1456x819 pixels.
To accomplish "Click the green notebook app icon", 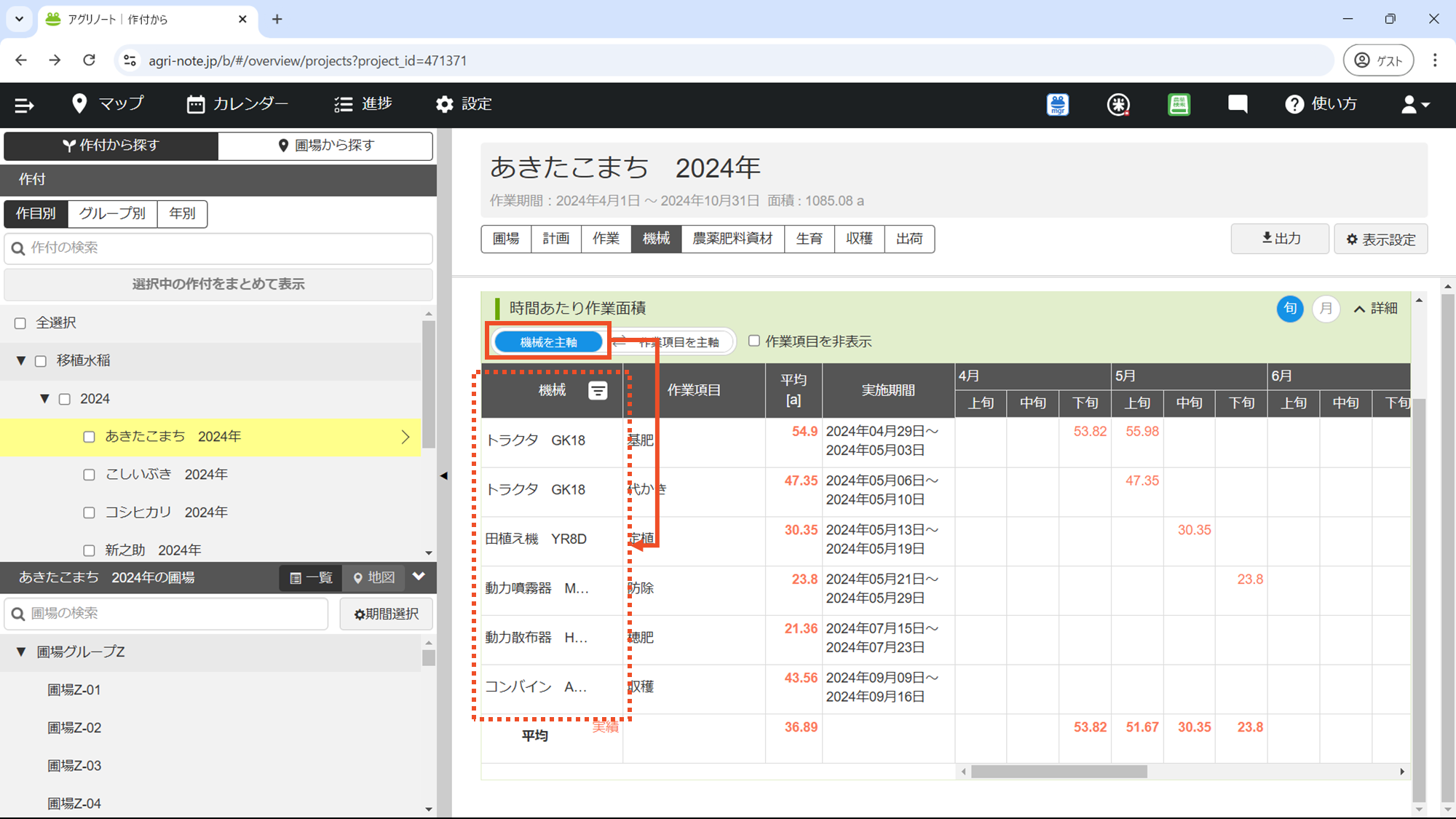I will [x=1179, y=104].
